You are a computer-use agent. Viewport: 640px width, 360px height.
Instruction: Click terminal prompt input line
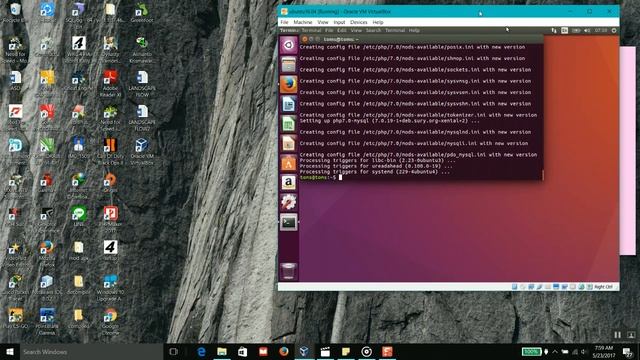point(420,177)
